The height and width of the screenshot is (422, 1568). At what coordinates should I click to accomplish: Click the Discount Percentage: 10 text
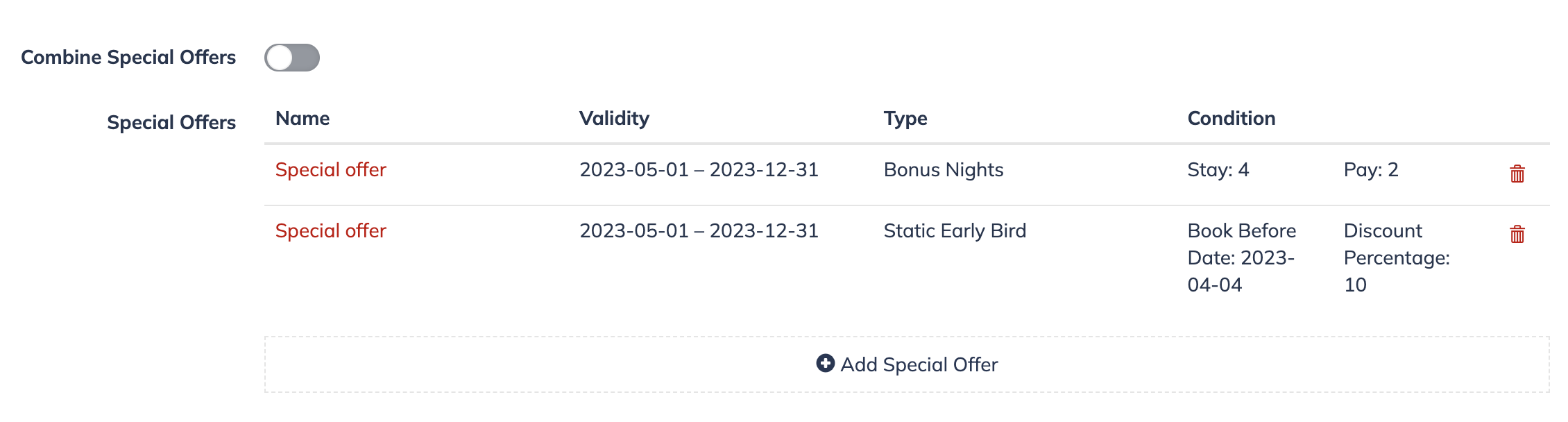(1397, 258)
